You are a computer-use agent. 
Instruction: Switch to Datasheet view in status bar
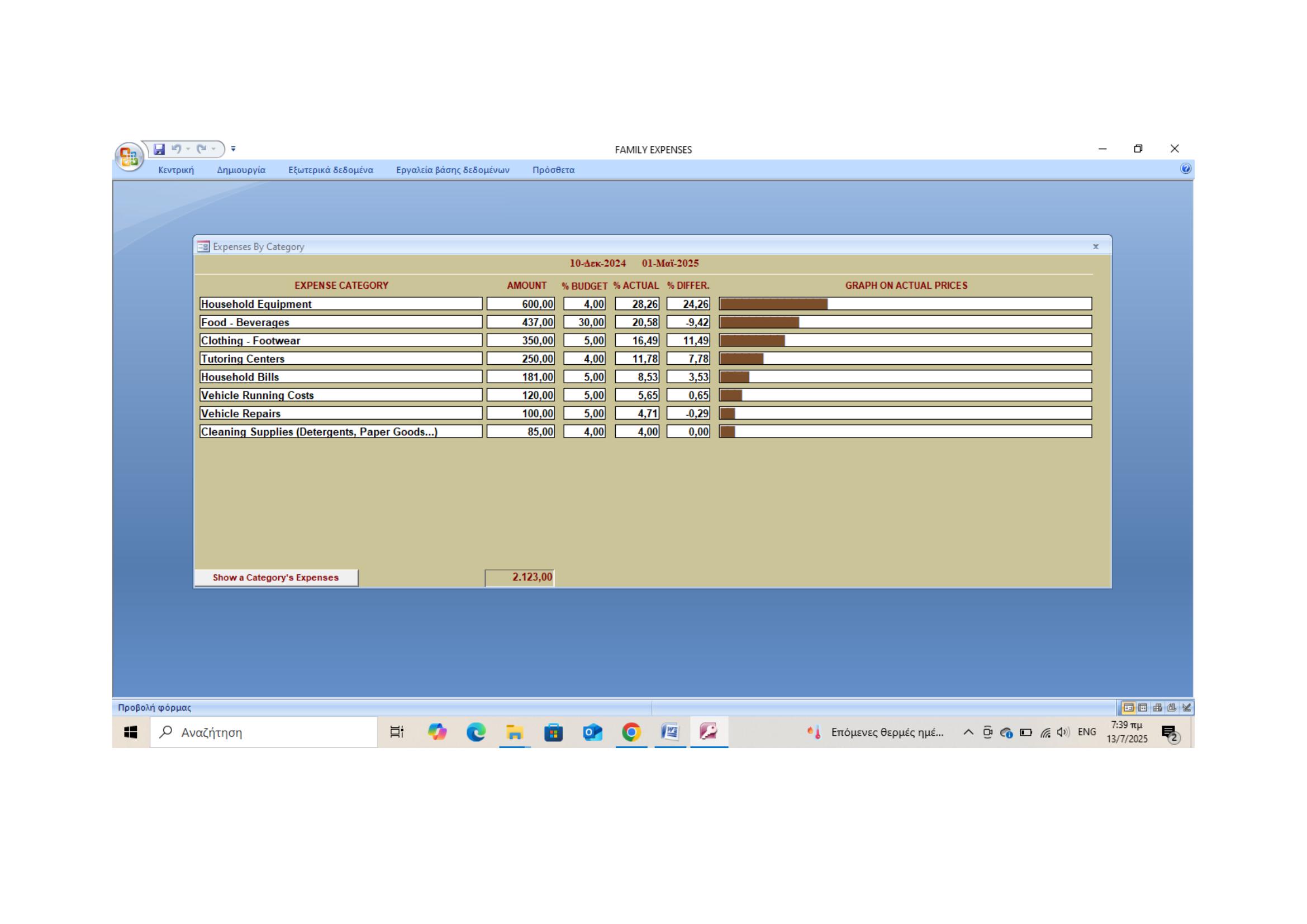(1143, 708)
